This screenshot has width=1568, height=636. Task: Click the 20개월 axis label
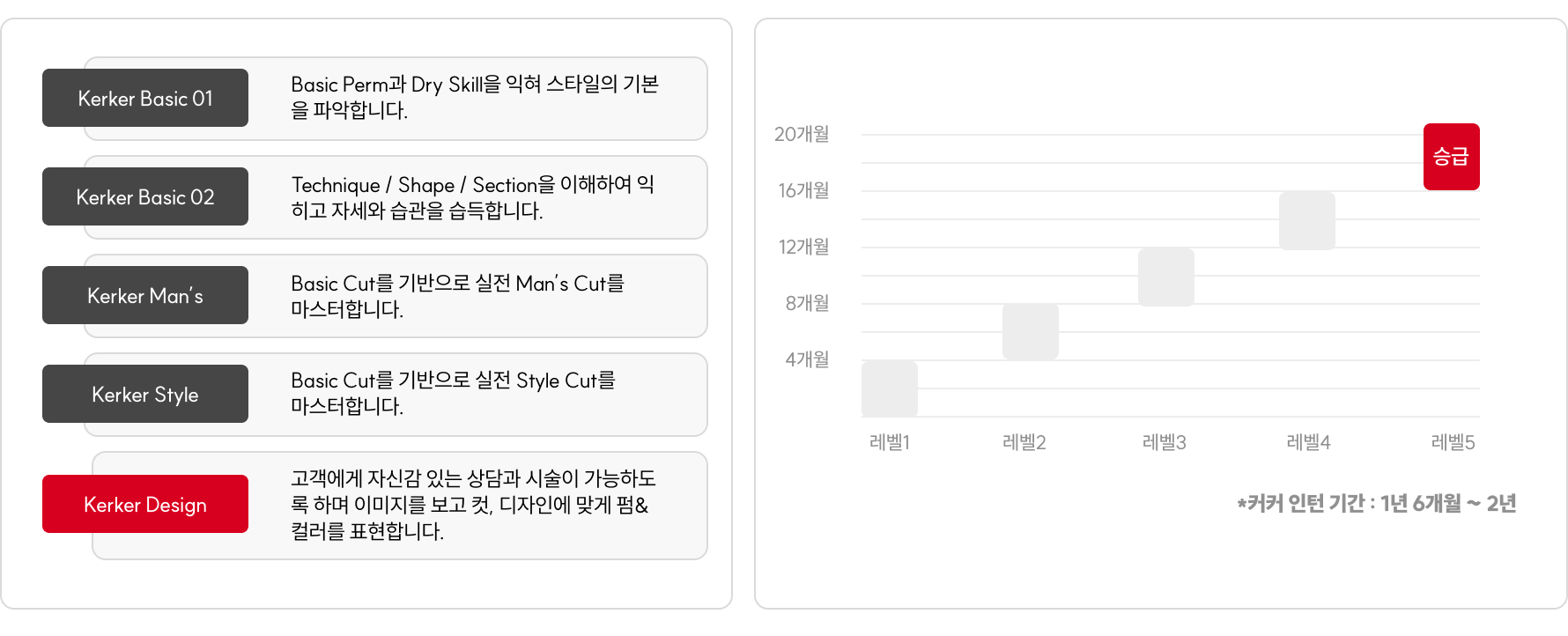pos(802,134)
